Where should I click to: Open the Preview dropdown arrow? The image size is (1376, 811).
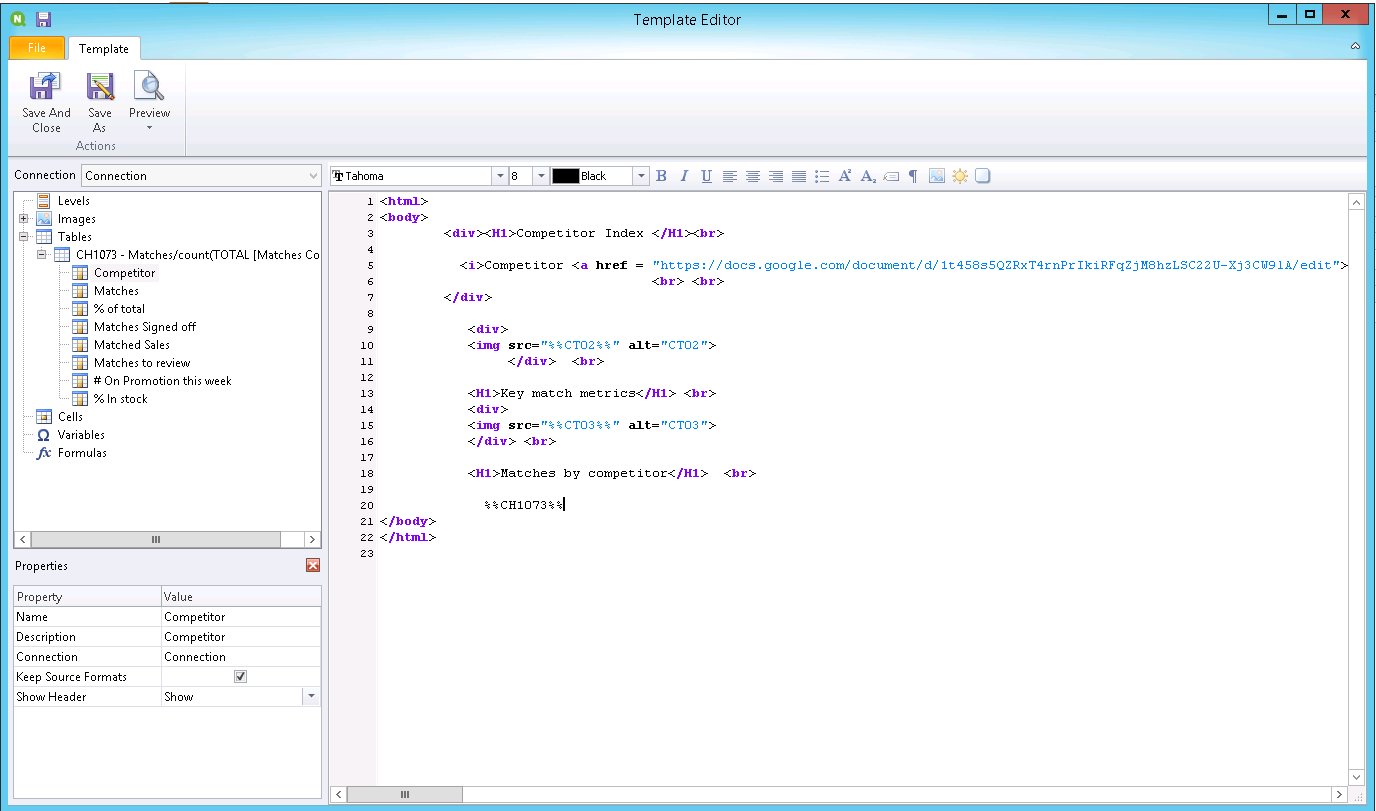(149, 127)
